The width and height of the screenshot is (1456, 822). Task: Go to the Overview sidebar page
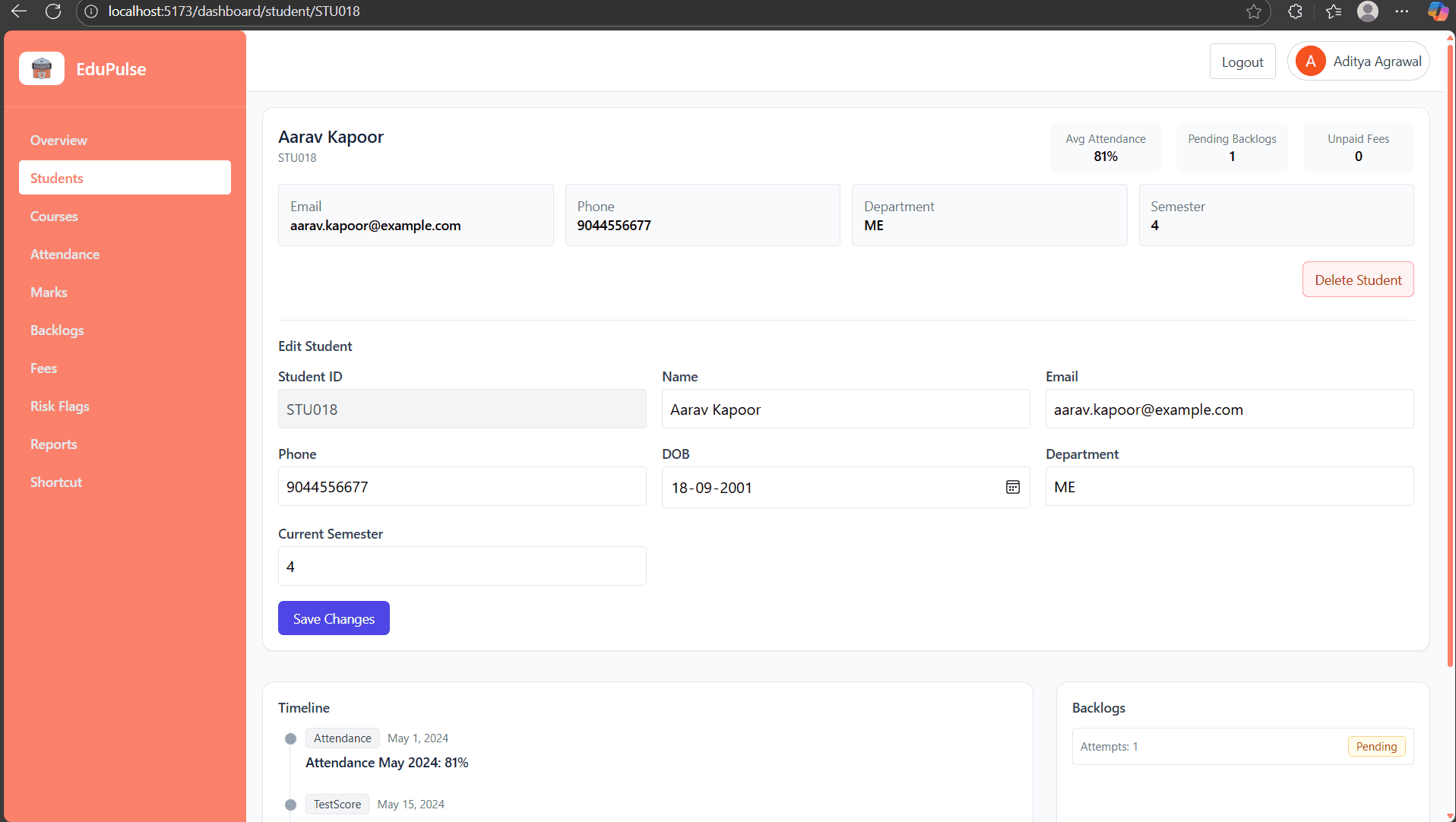[125, 141]
